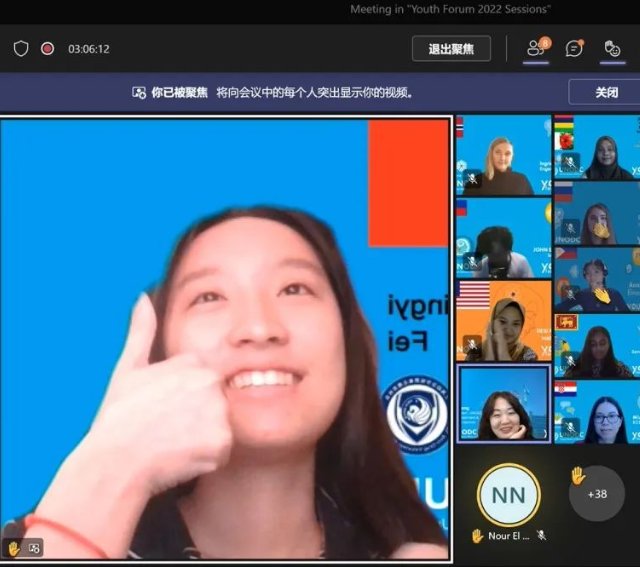Image resolution: width=640 pixels, height=567 pixels.
Task: Select the thumbnail with Sri Lanka flag
Action: 597,346
